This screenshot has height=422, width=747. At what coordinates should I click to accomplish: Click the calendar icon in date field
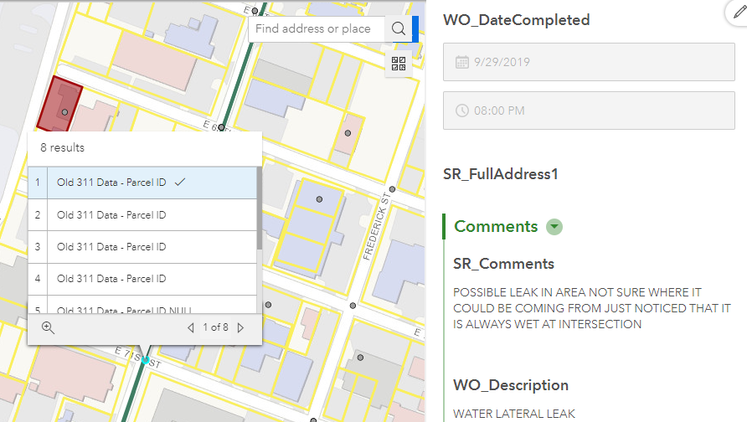pos(461,62)
